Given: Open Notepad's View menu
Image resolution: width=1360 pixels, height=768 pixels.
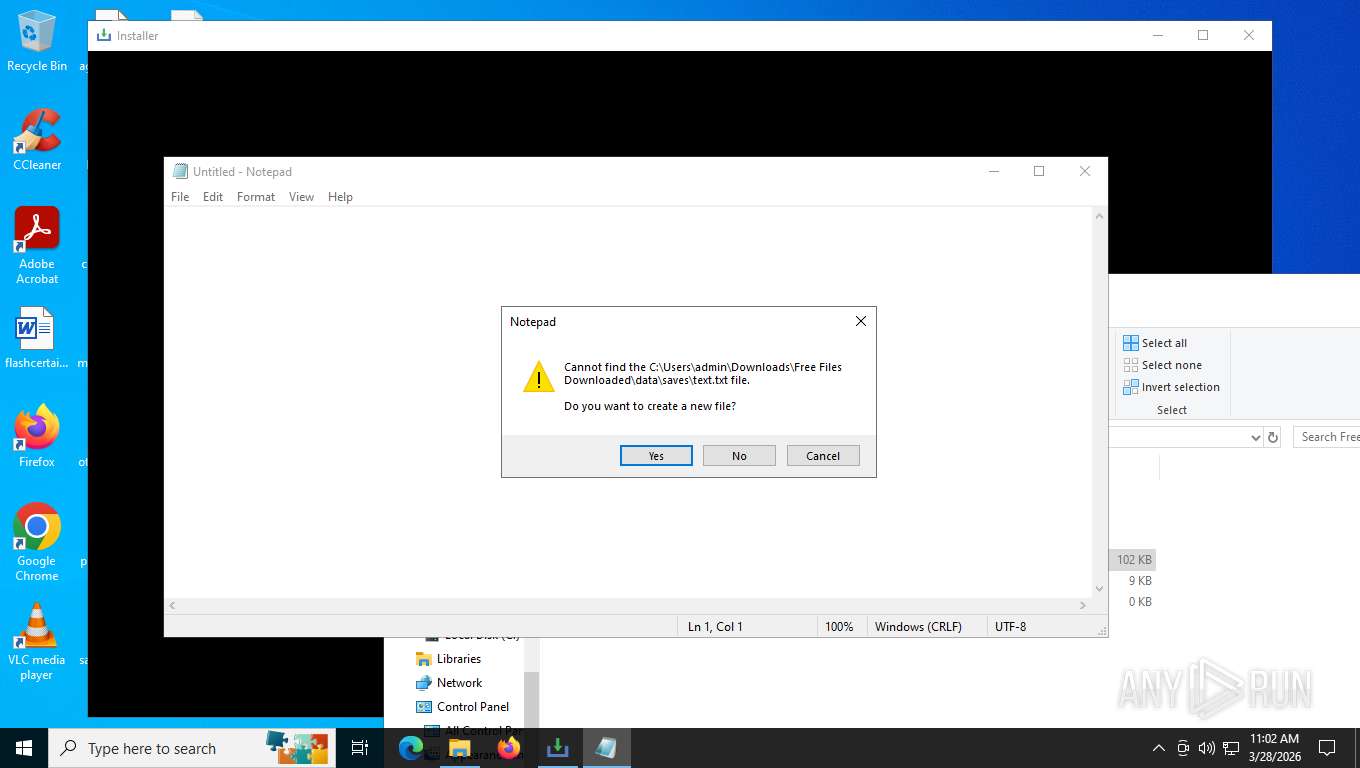Looking at the screenshot, I should 301,197.
